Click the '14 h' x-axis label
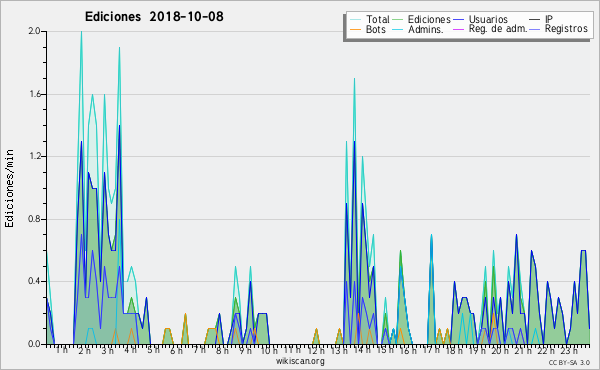Viewport: 600px width, 370px height. coord(362,350)
